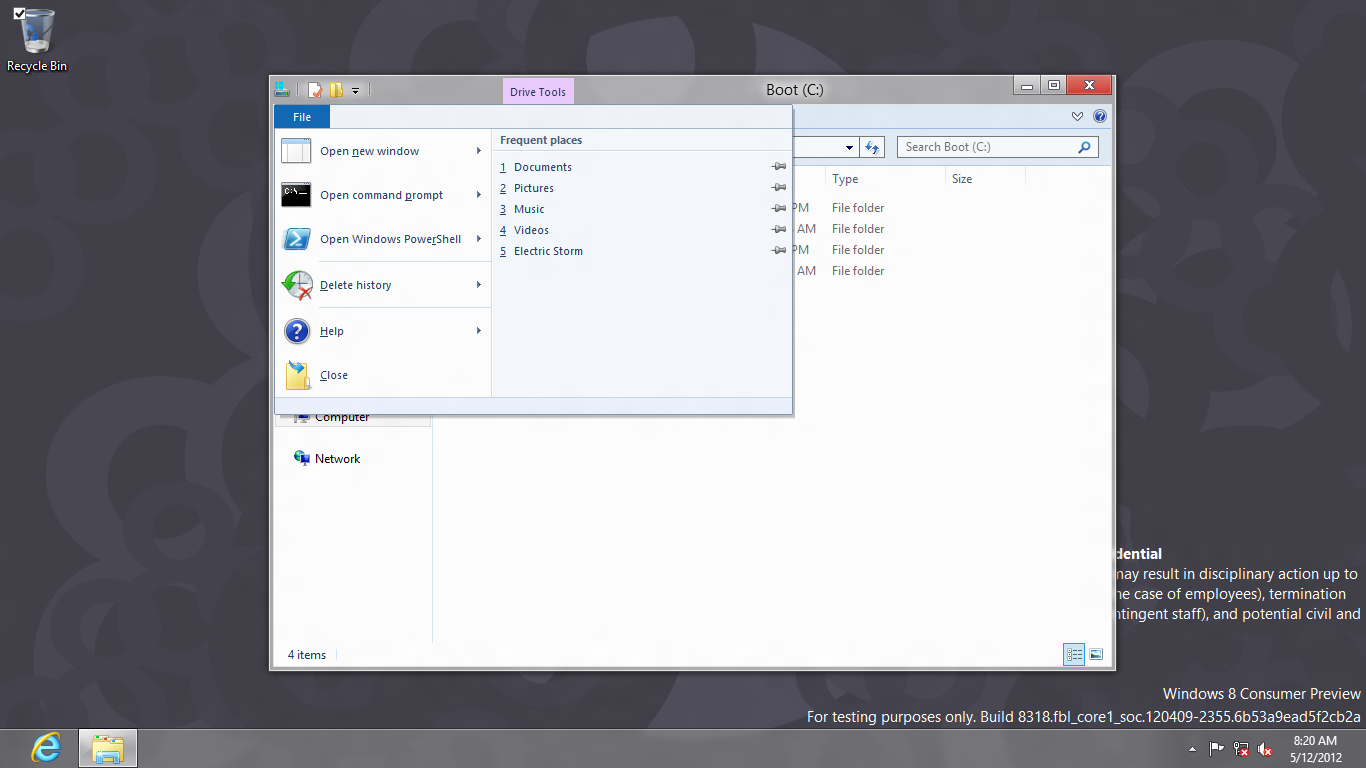Click the Open new window icon

point(297,152)
